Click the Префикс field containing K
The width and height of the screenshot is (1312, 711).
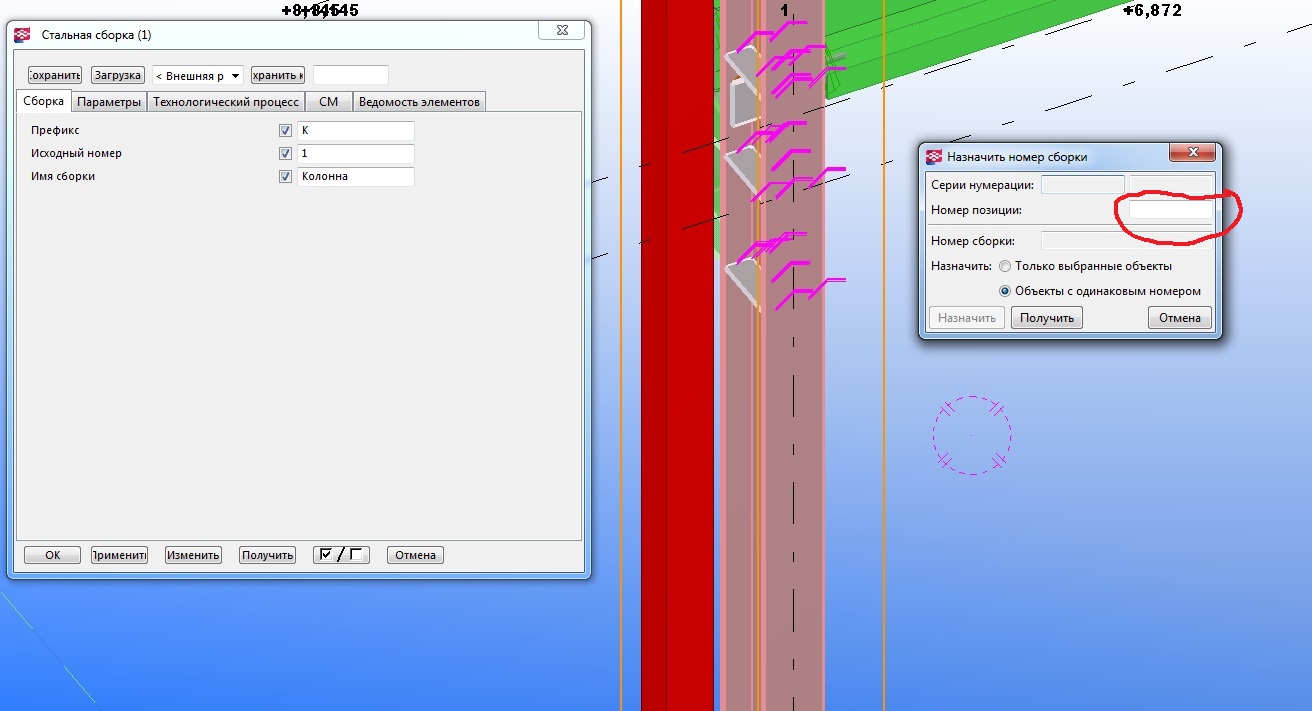tap(356, 131)
